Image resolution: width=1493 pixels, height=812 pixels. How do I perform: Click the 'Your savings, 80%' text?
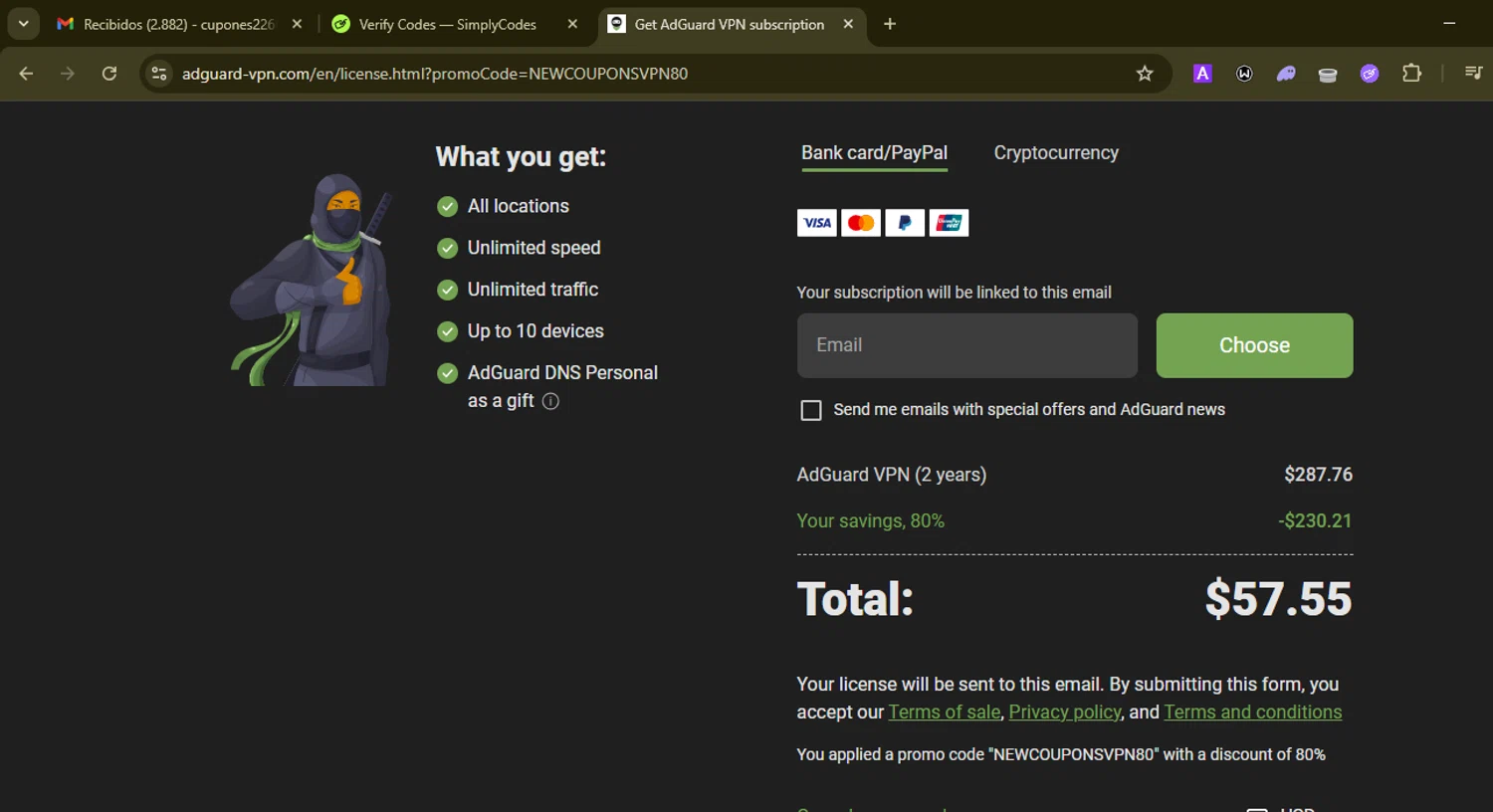click(871, 520)
